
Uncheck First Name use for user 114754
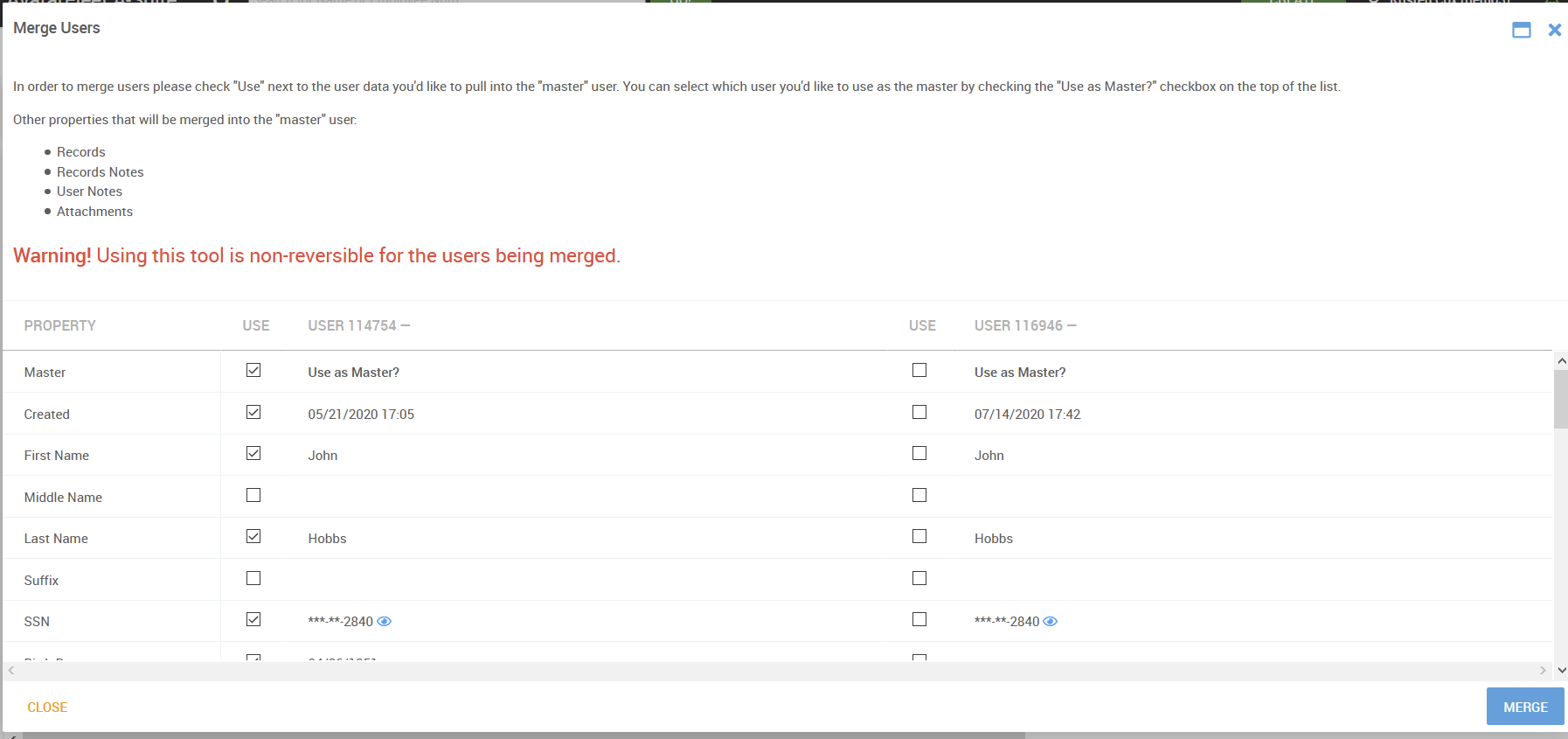pos(253,454)
